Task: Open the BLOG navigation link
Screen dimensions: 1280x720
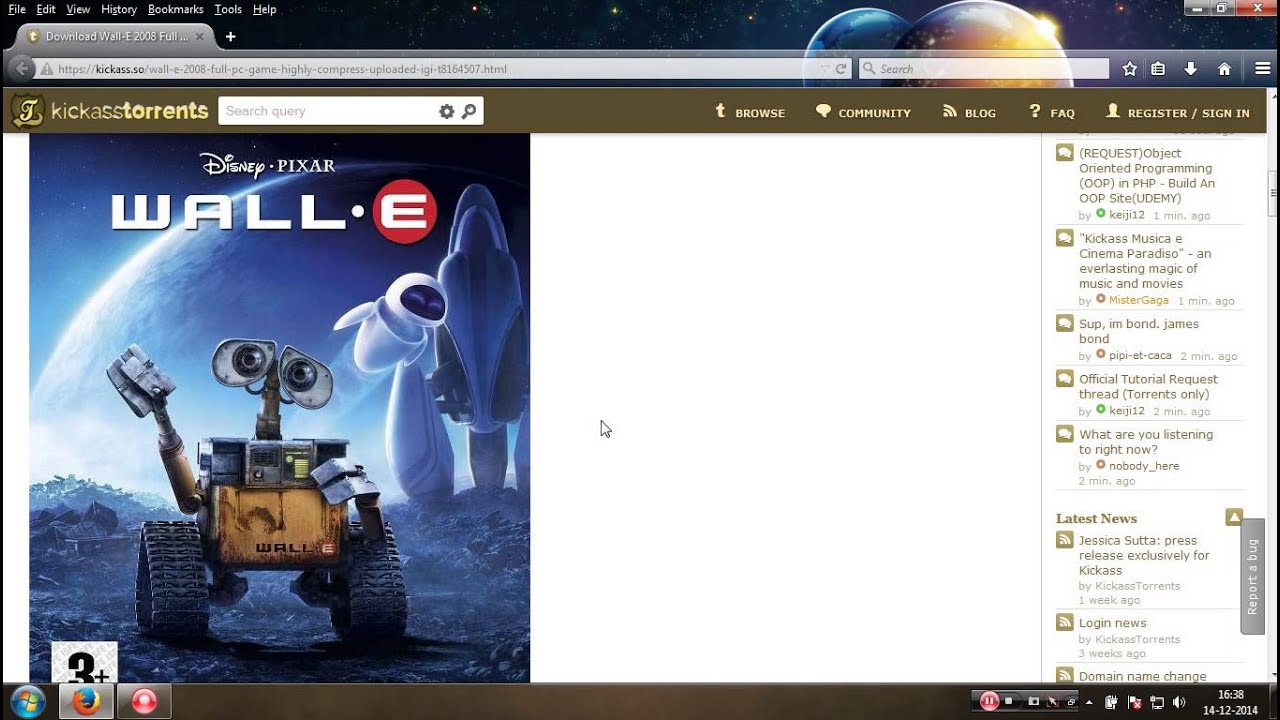Action: click(969, 112)
